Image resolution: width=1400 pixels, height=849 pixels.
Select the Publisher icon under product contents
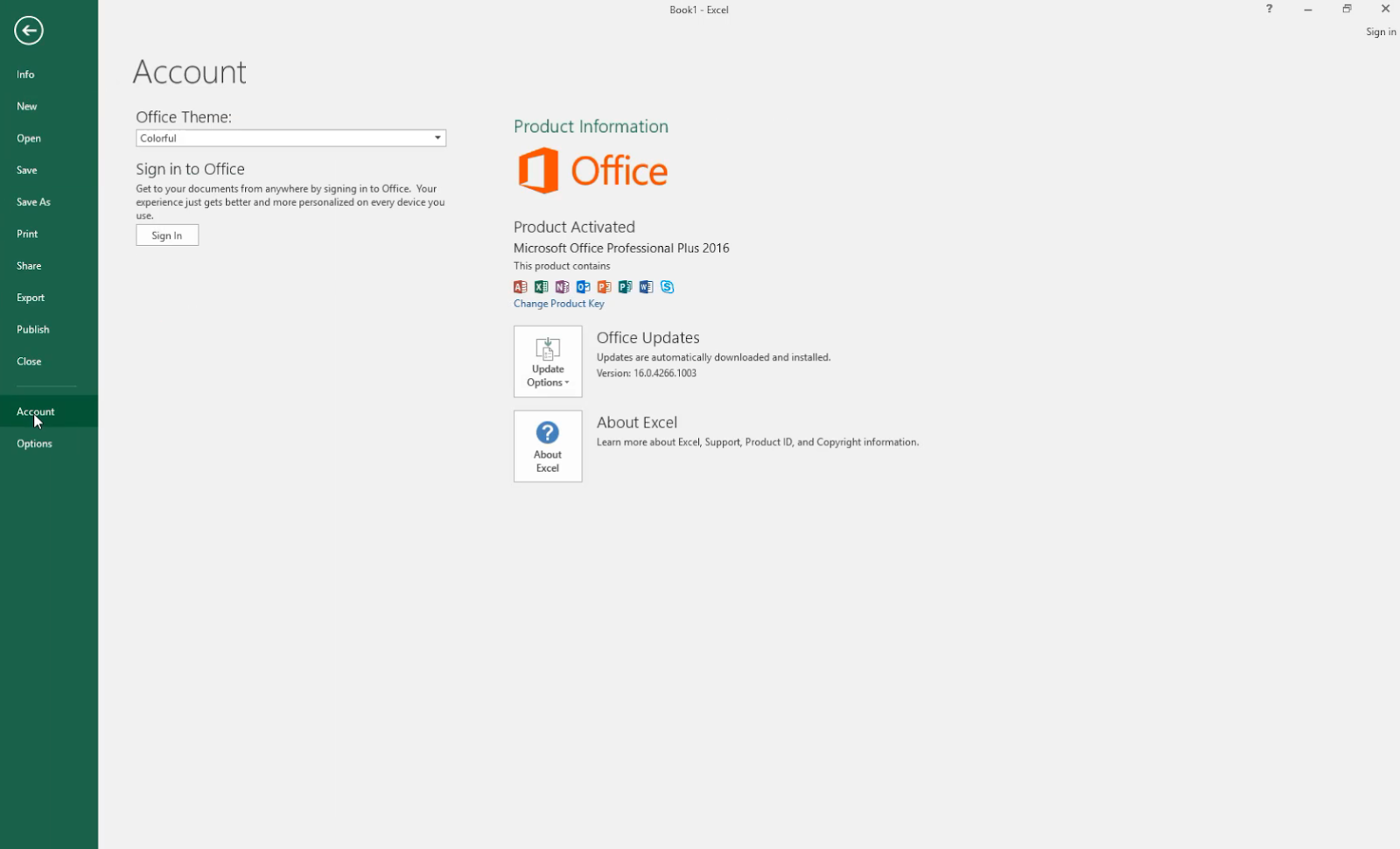tap(625, 286)
